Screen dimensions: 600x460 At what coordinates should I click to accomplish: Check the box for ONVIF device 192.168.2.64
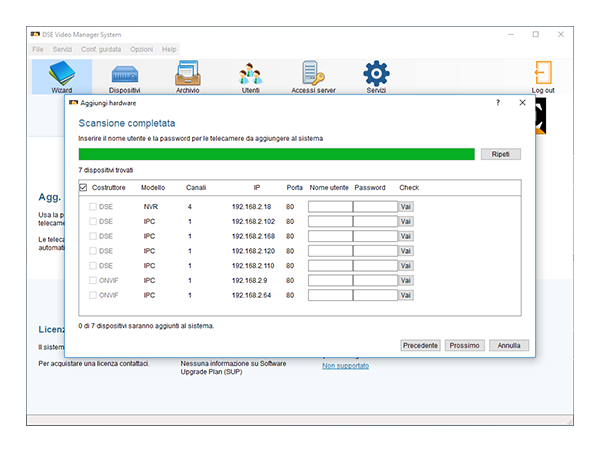pyautogui.click(x=95, y=296)
